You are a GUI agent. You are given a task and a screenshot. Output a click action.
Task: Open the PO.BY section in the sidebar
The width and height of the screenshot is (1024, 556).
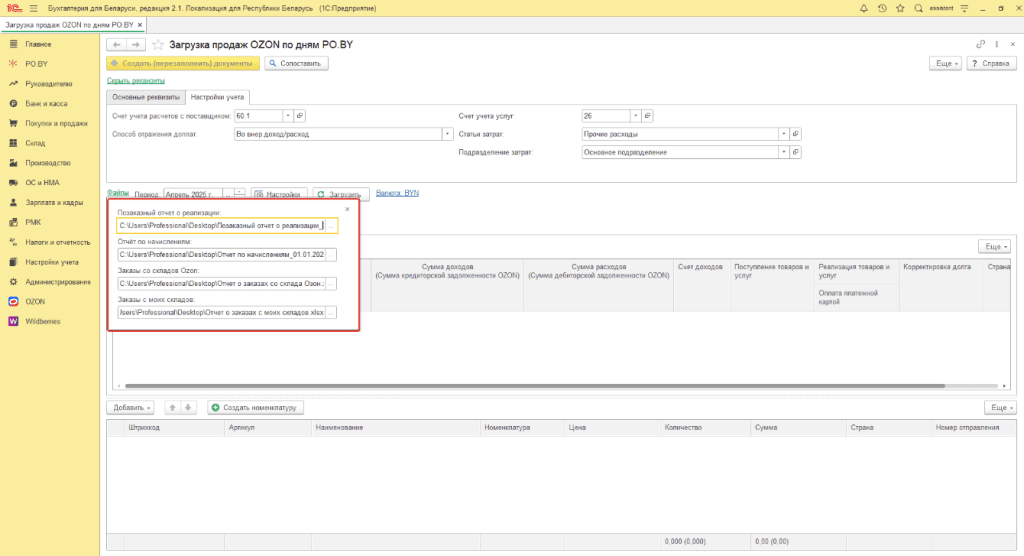click(37, 64)
